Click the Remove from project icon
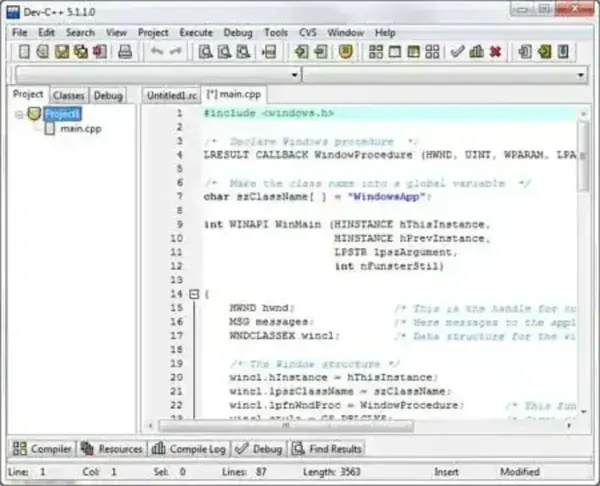 pos(321,51)
